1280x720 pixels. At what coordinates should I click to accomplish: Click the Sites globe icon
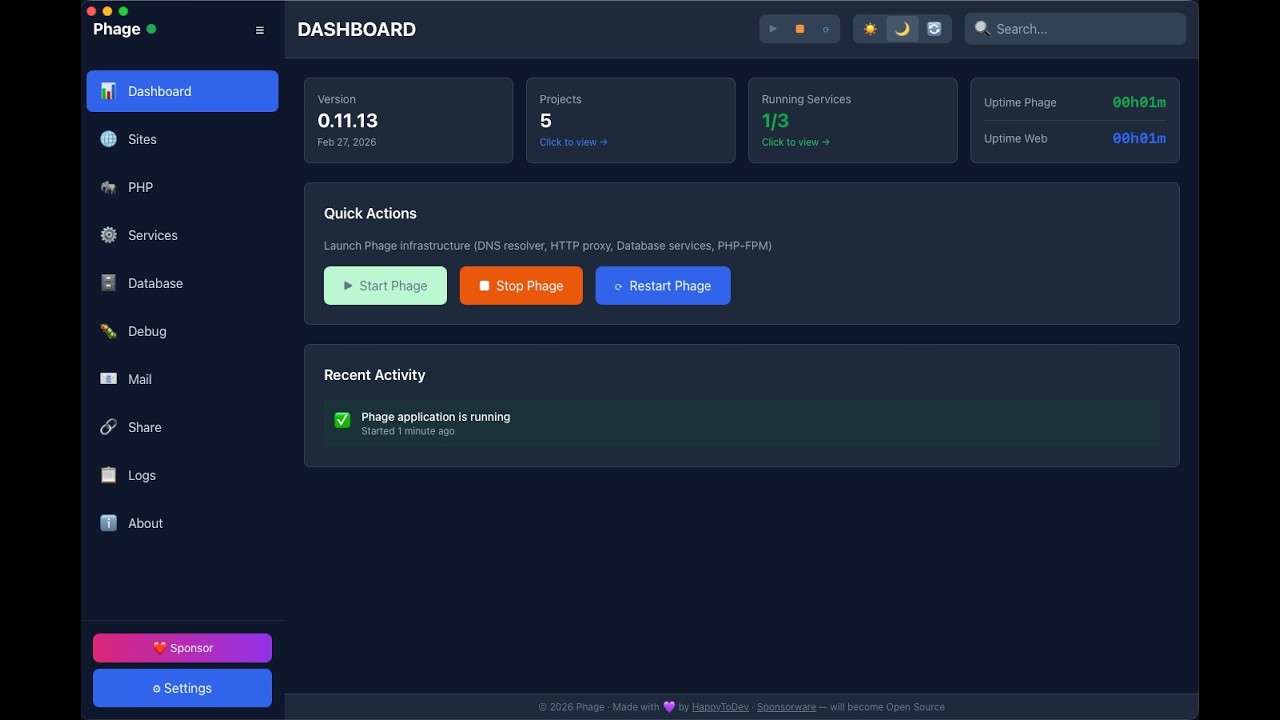[108, 139]
